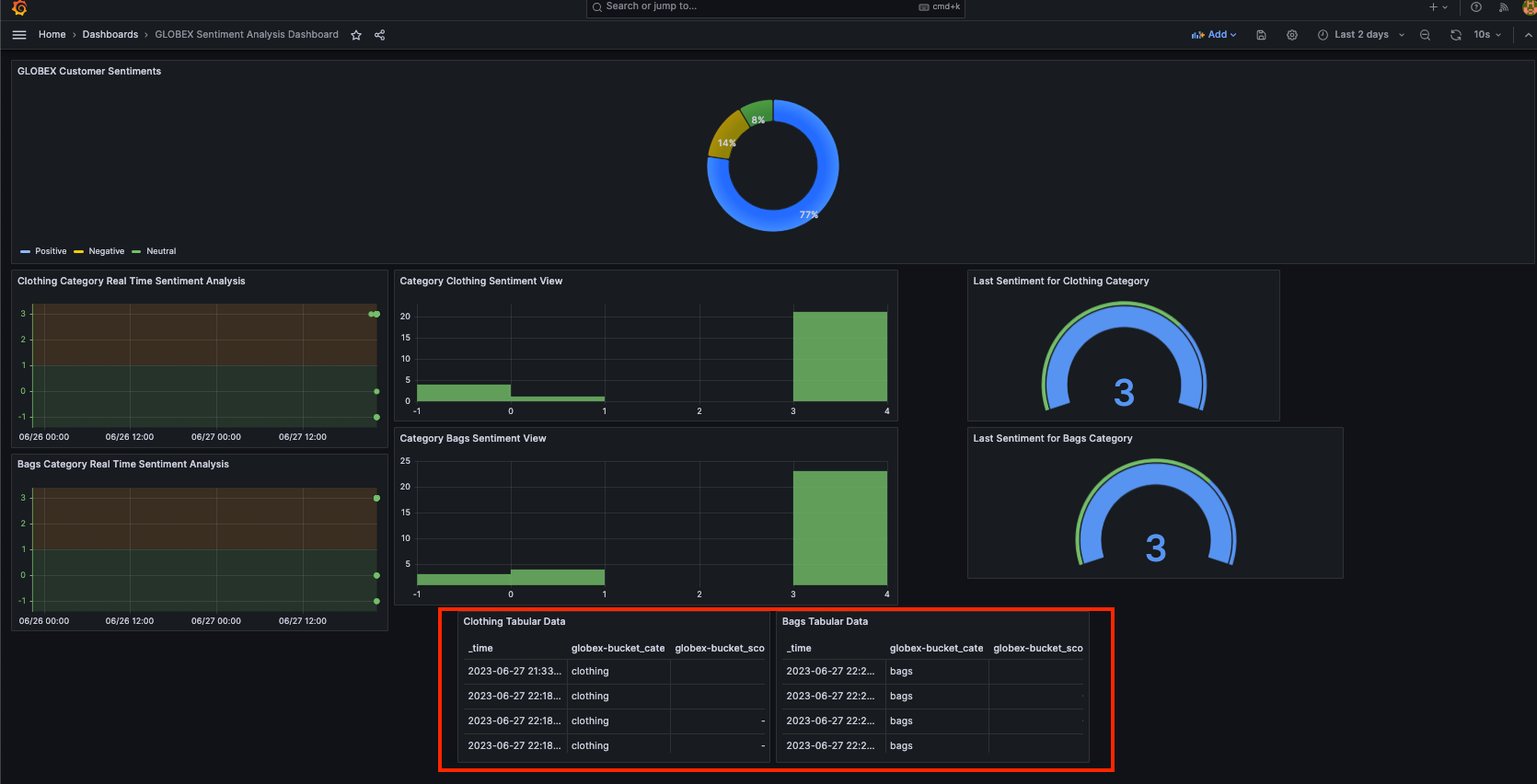Image resolution: width=1537 pixels, height=784 pixels.
Task: Click the 2023-06-27 21:33 clothing time cell
Action: 514,672
